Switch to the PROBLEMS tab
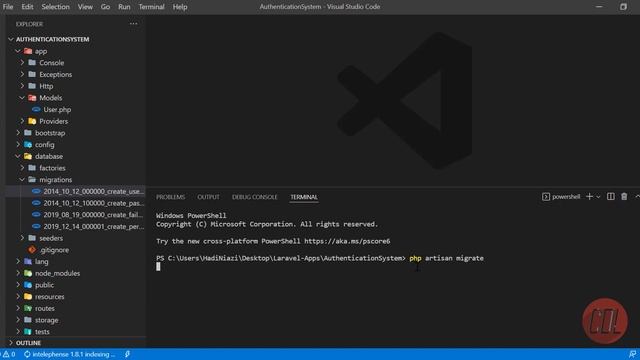The width and height of the screenshot is (640, 360). (x=171, y=197)
